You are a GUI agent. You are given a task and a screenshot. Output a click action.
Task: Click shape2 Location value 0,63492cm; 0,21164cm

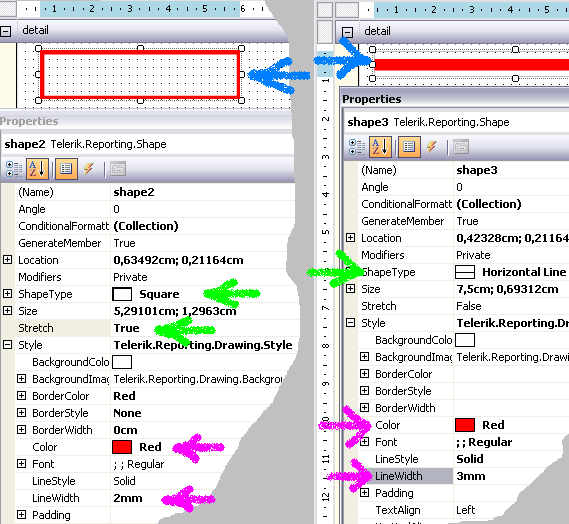(x=178, y=260)
